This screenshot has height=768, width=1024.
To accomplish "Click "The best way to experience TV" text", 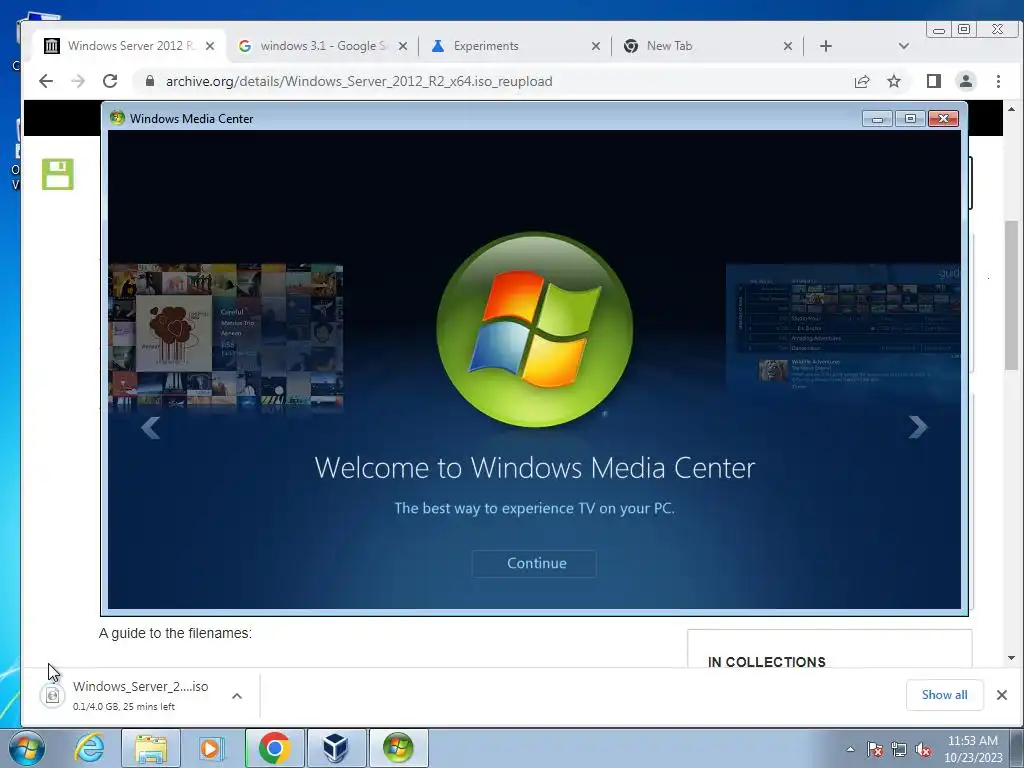I will click(x=534, y=508).
